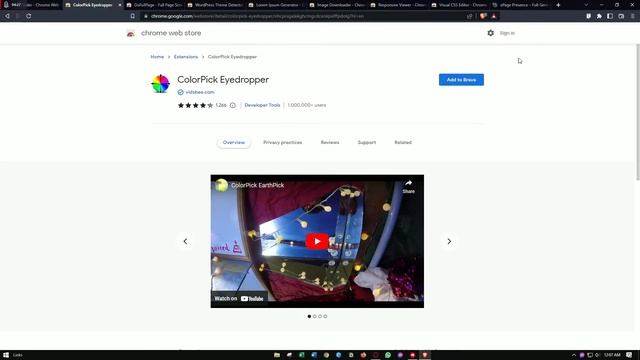Bookmark this page via the bookmark icon
Viewport: 640px width, 360px height.
point(133,16)
